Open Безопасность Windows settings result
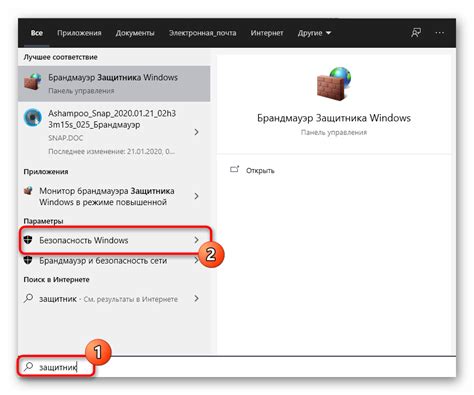This screenshot has width=474, height=395. coord(115,240)
